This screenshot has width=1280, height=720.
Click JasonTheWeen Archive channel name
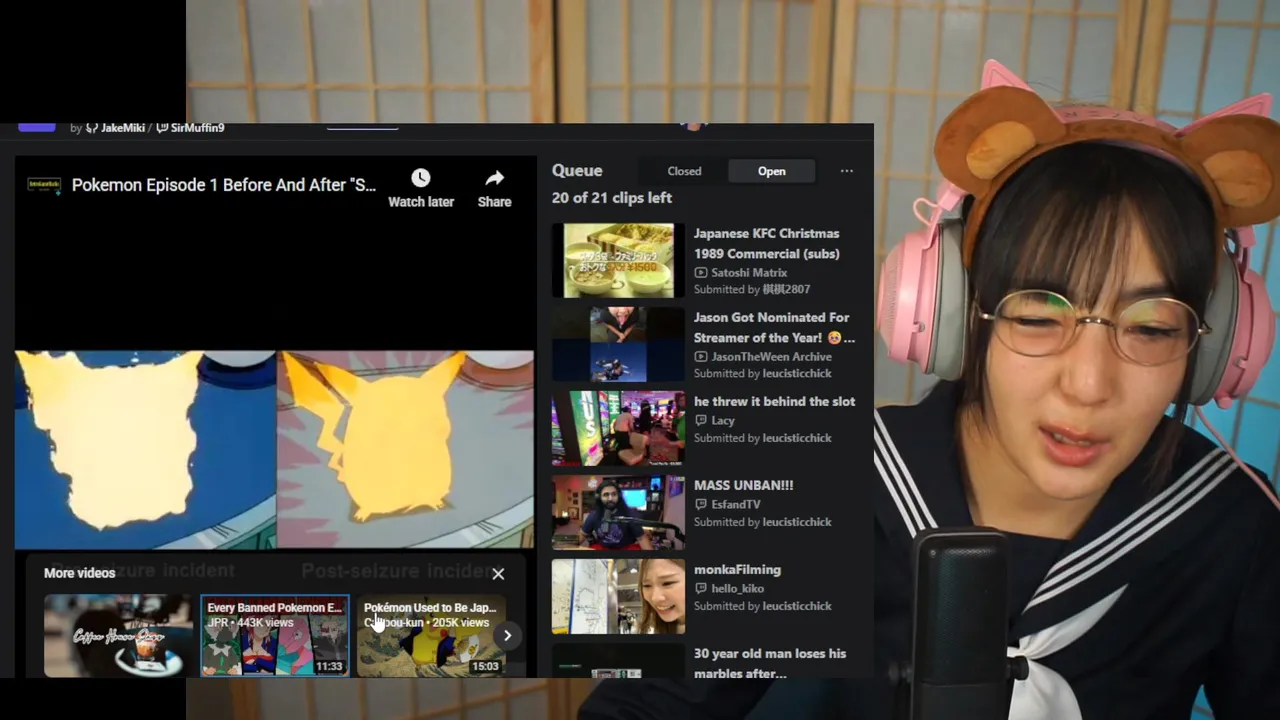click(x=771, y=356)
